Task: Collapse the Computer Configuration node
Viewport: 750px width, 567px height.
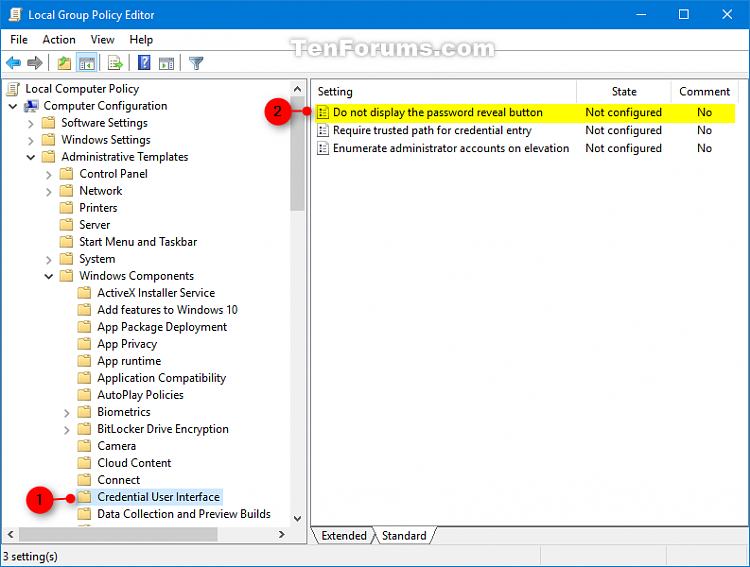Action: [x=13, y=106]
